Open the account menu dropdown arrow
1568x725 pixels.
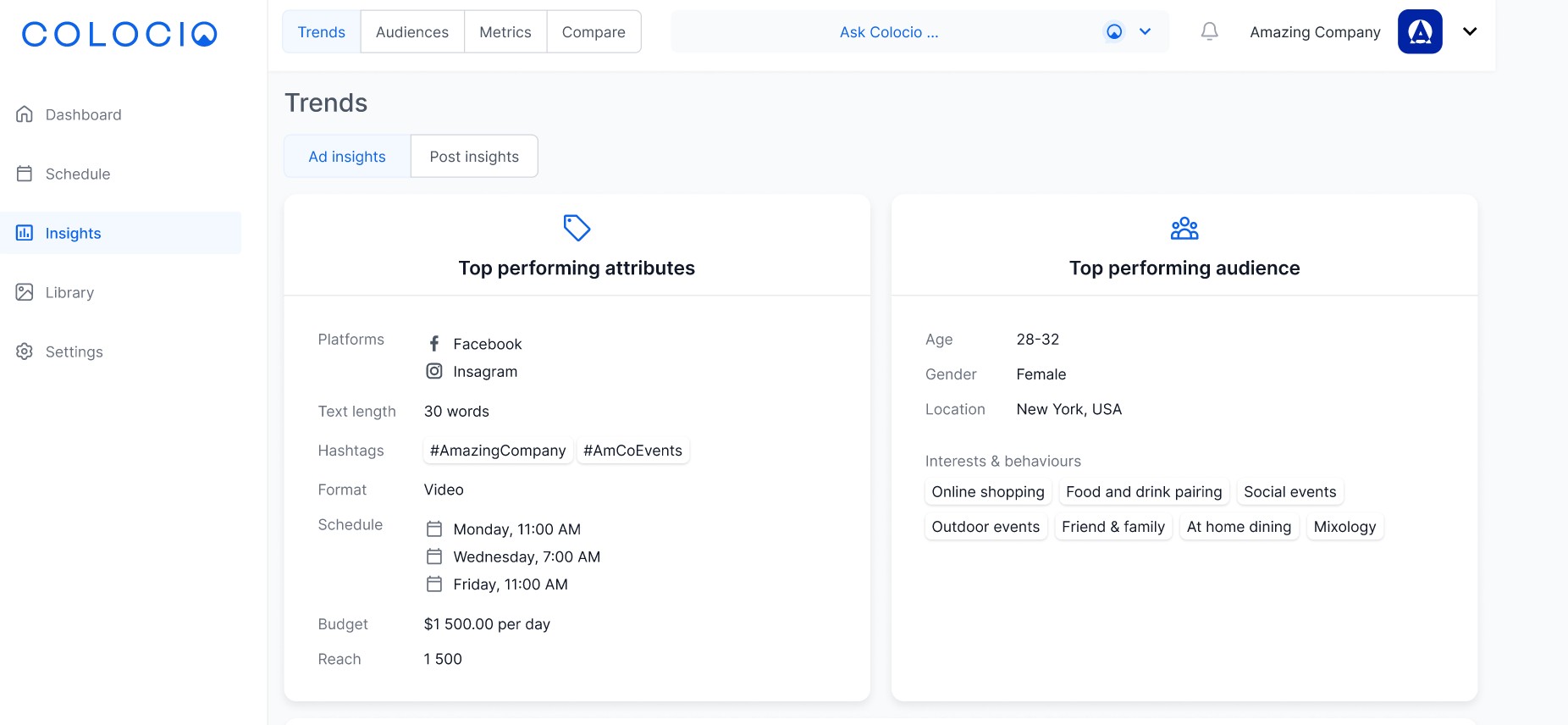[x=1470, y=32]
